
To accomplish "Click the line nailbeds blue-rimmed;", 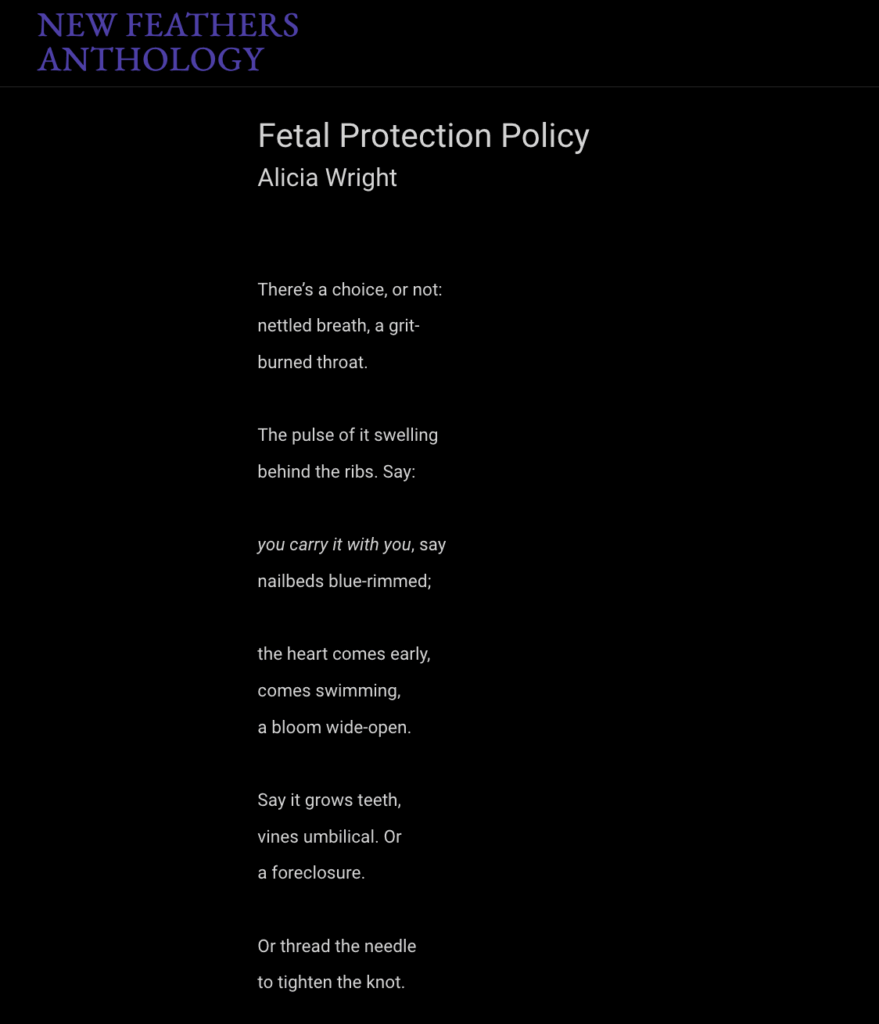I will point(344,581).
